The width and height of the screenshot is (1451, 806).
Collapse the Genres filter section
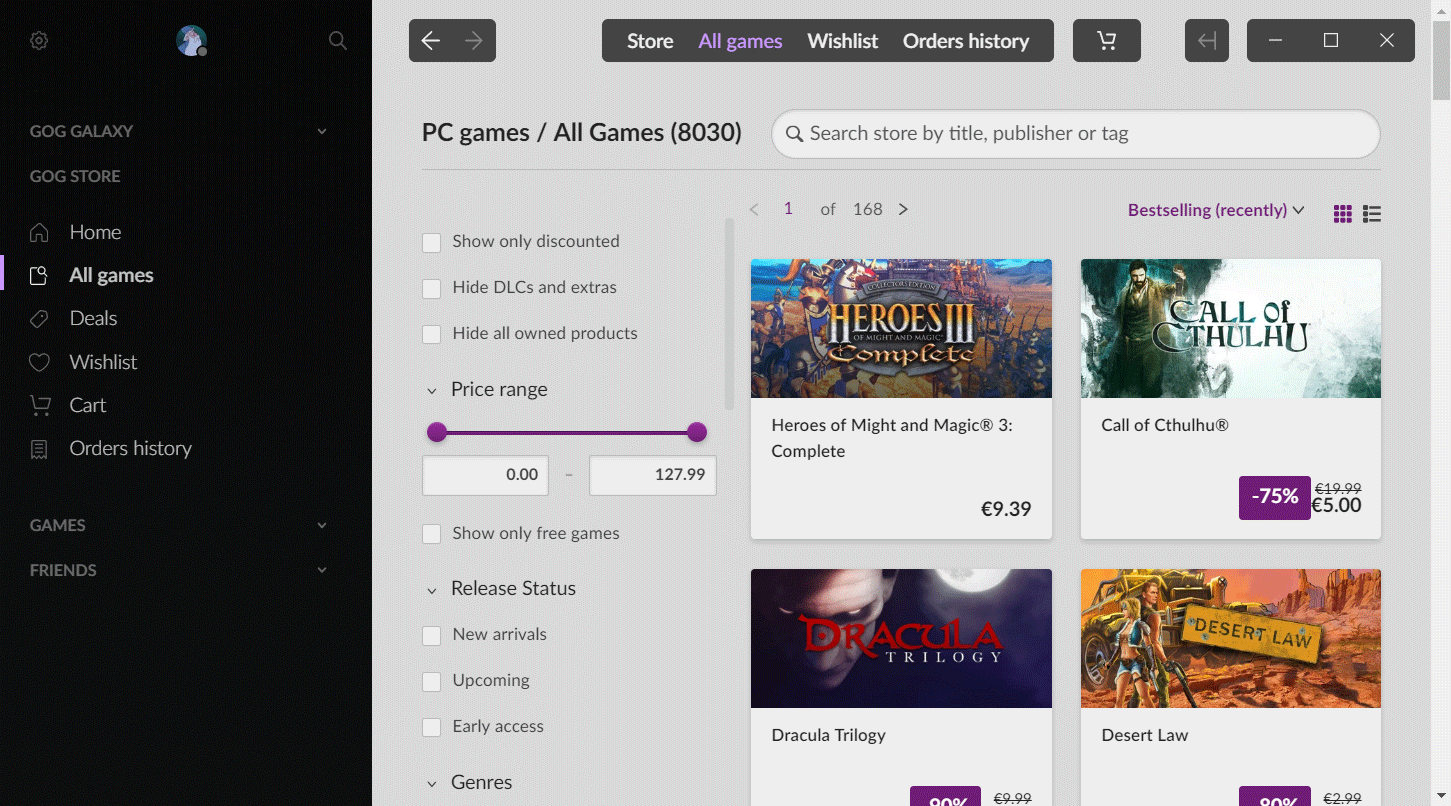432,784
